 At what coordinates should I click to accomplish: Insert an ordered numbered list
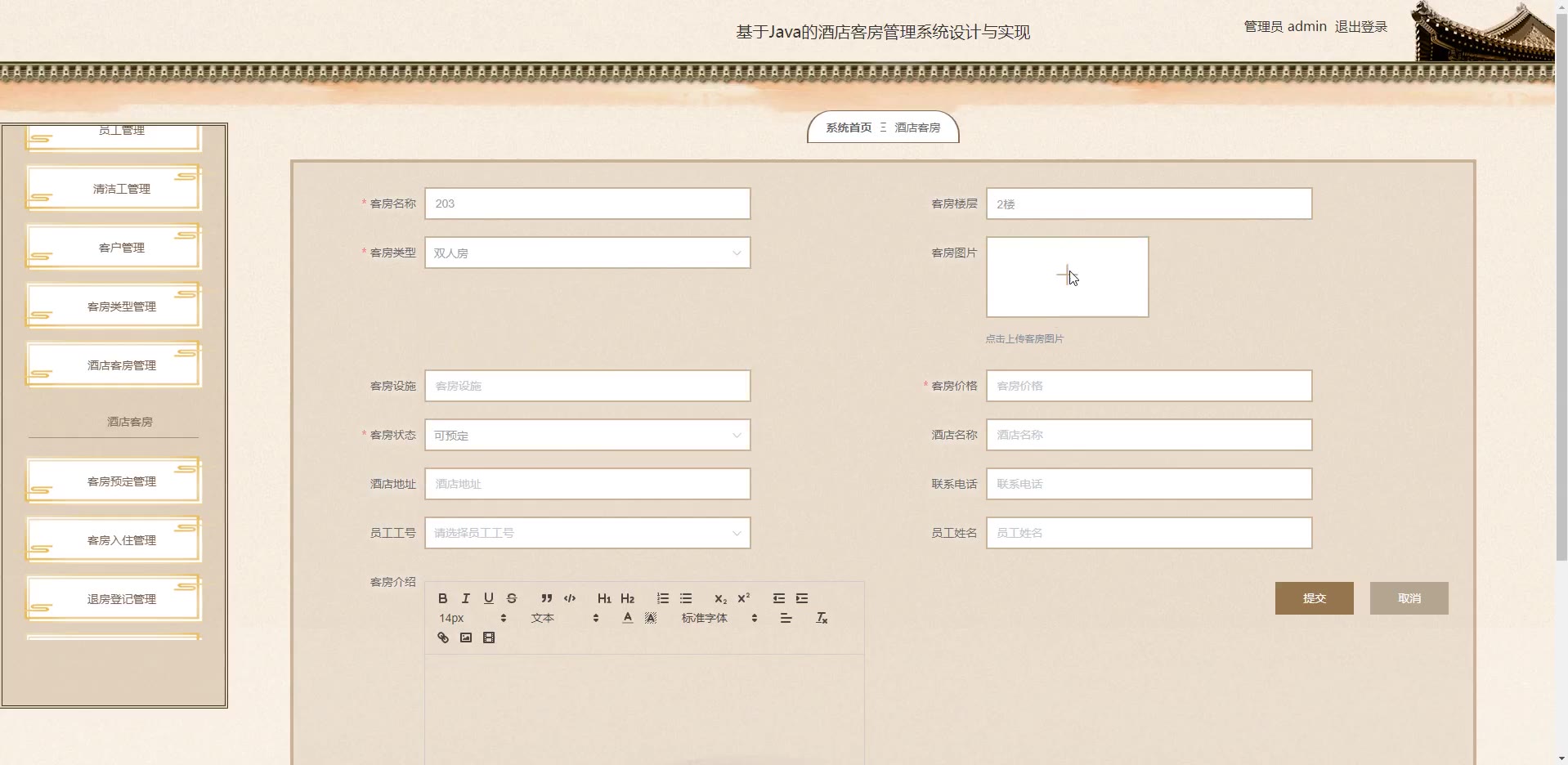[663, 598]
